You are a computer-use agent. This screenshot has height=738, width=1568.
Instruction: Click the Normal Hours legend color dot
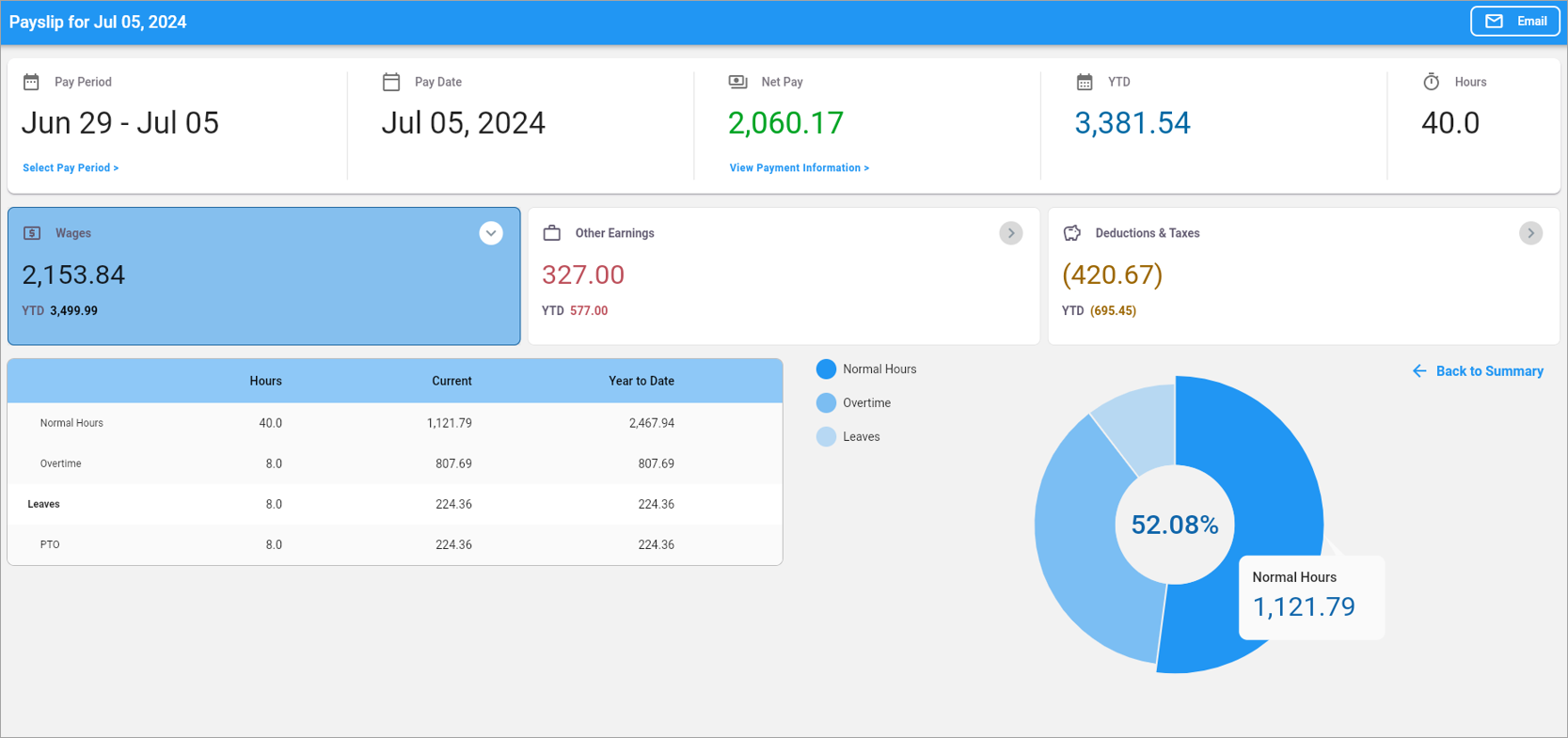coord(826,369)
